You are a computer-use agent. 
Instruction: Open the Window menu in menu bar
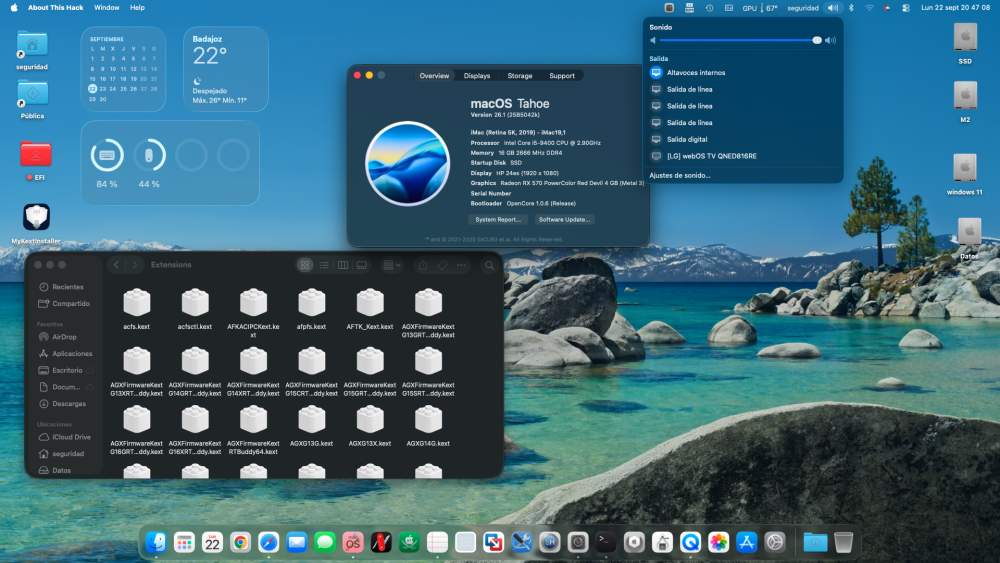[x=107, y=8]
